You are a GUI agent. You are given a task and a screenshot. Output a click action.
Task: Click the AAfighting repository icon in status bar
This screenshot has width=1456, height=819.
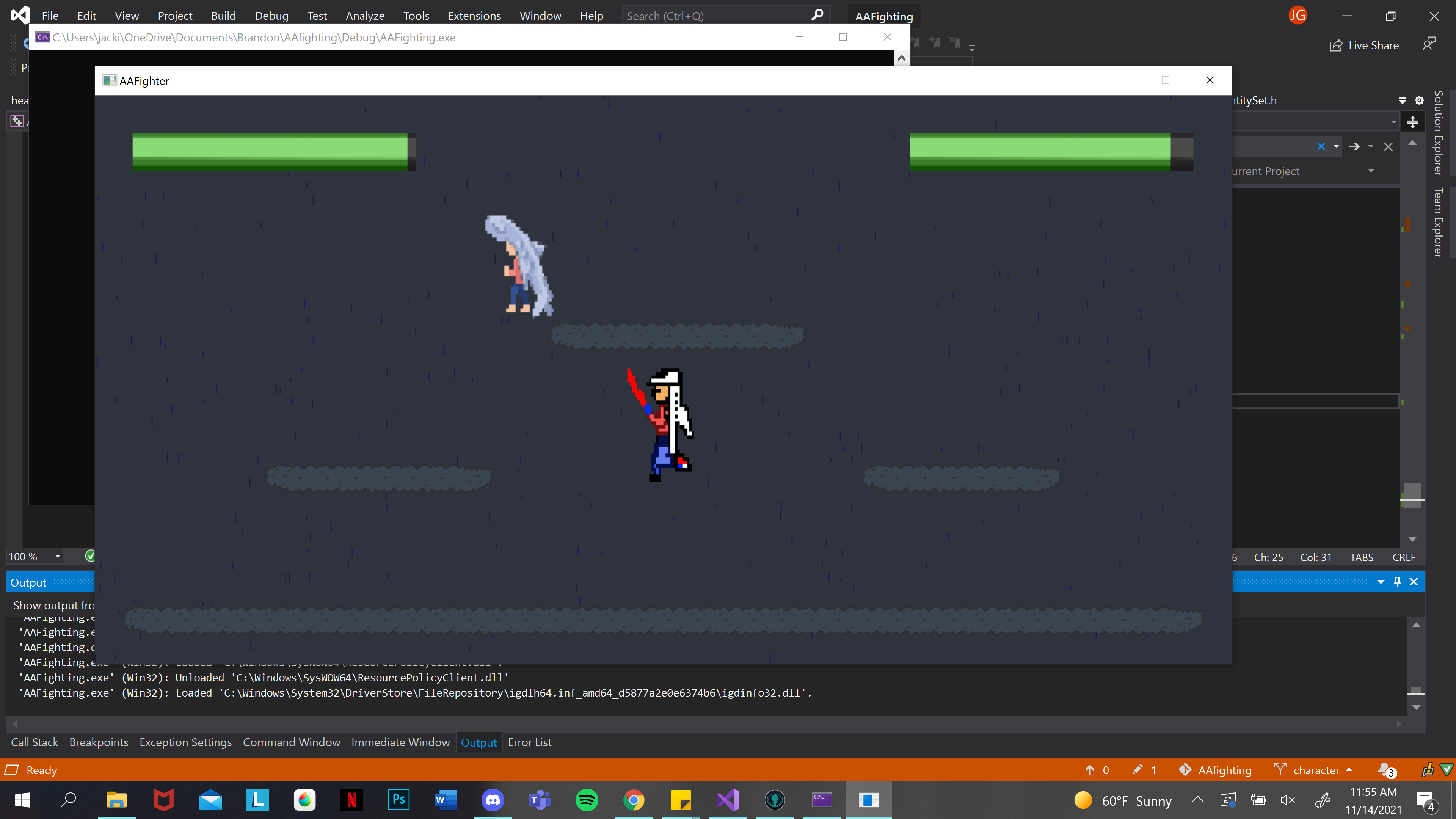pyautogui.click(x=1185, y=770)
